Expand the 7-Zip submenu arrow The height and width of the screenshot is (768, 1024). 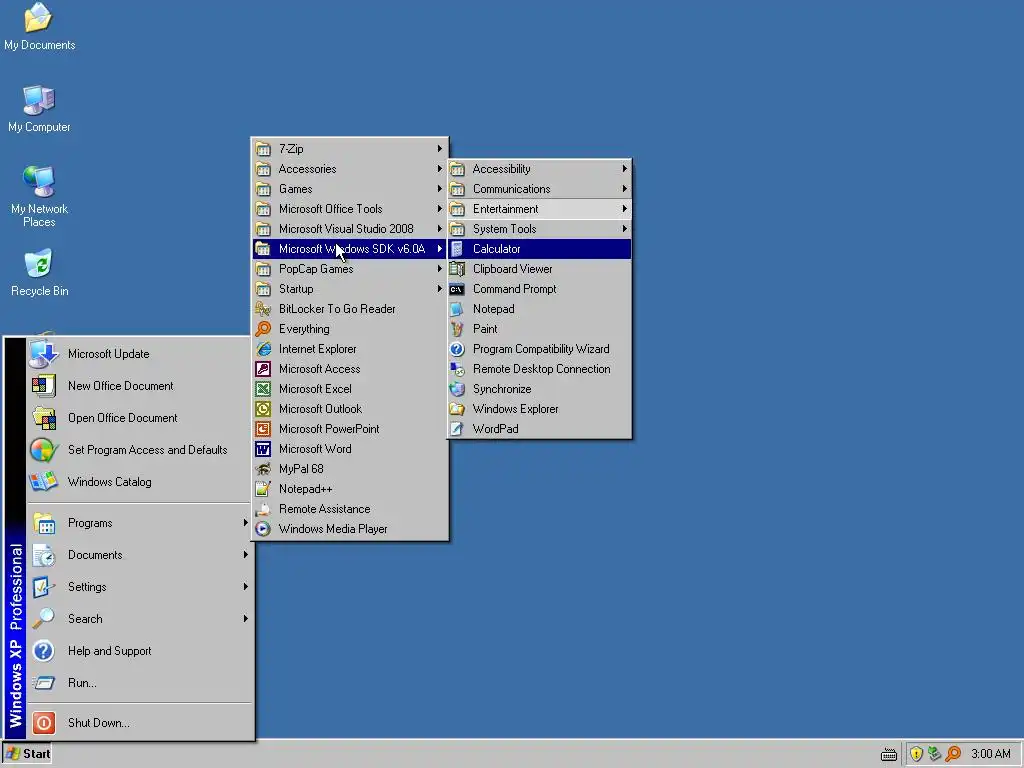pyautogui.click(x=440, y=149)
